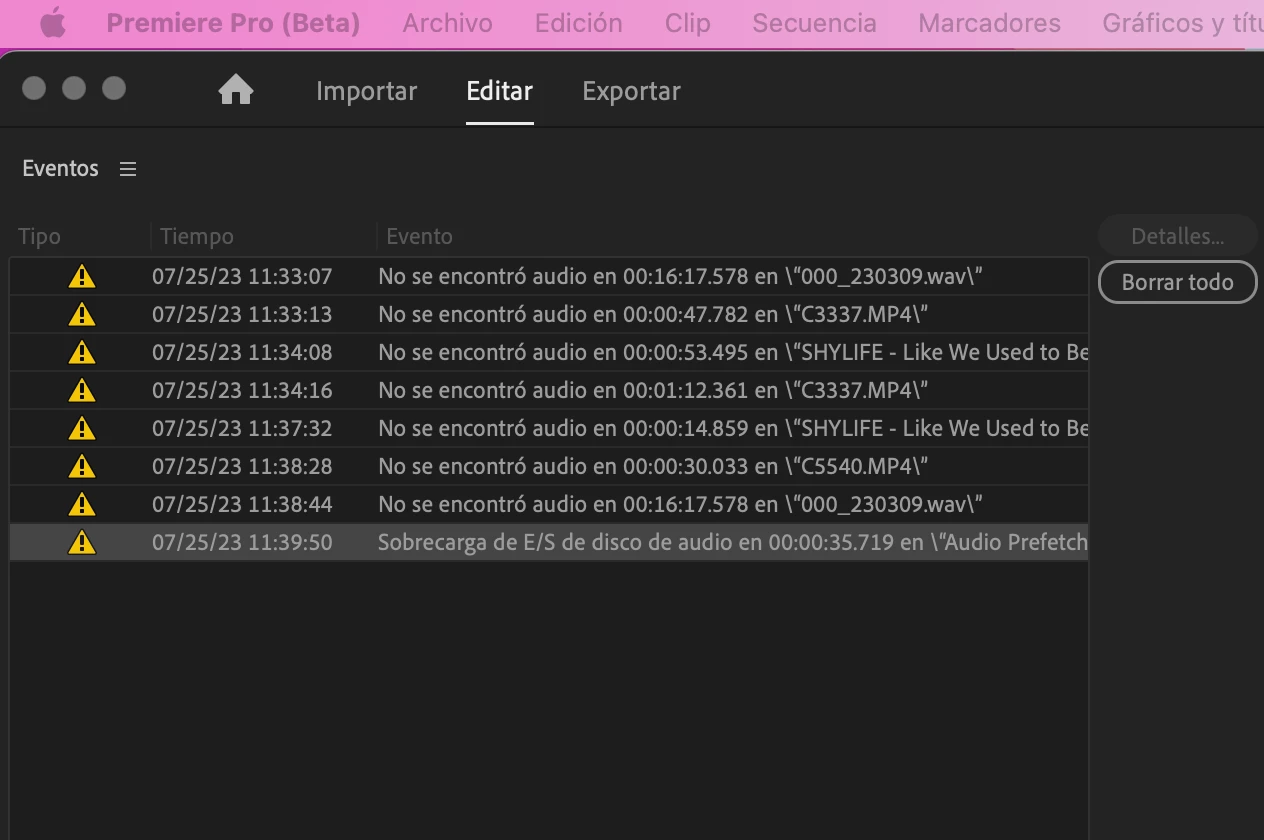The image size is (1264, 840).
Task: Click warning icon of 11:39:50 event
Action: pyautogui.click(x=82, y=542)
